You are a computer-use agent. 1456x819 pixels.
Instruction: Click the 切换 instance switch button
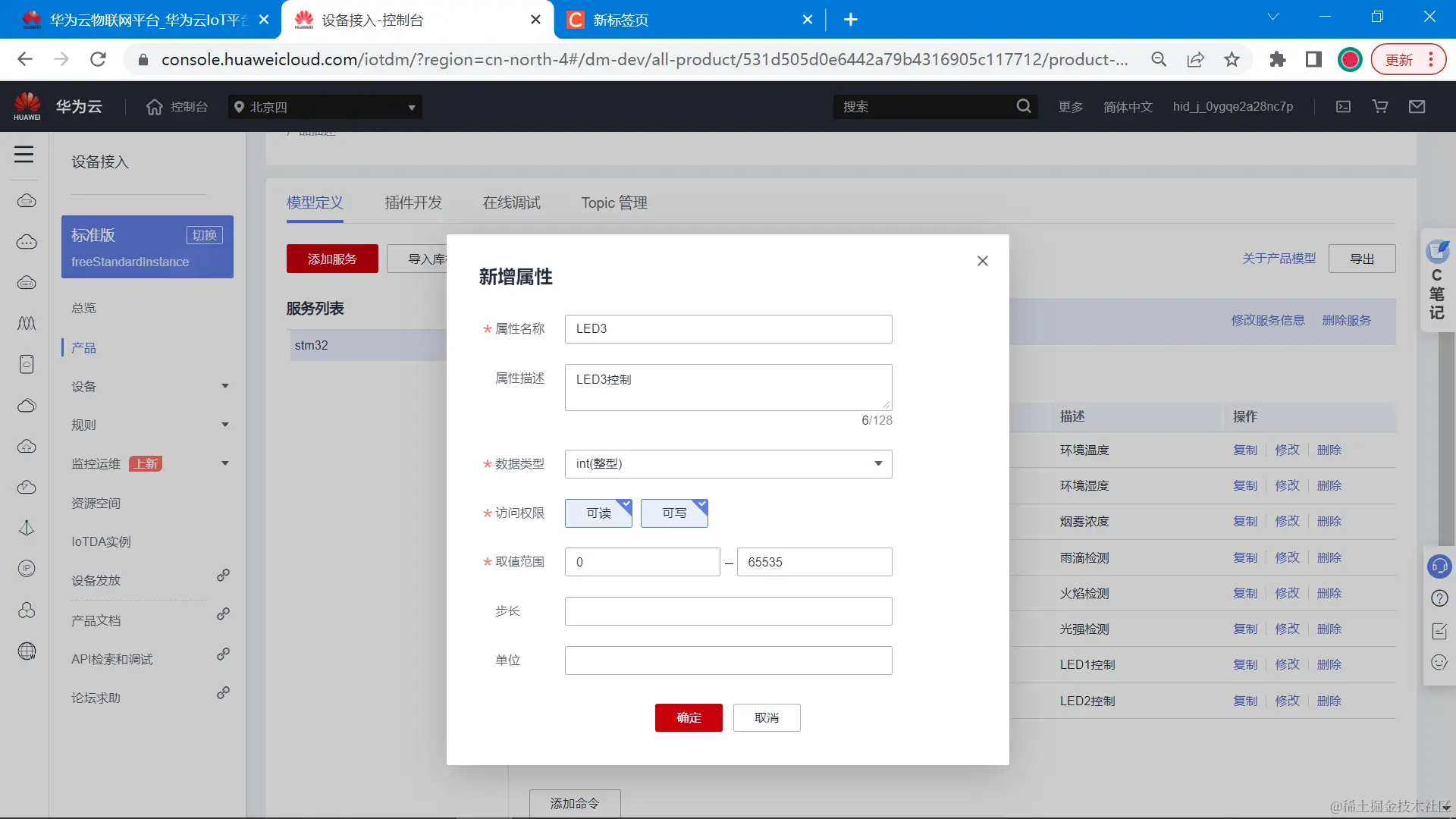pyautogui.click(x=204, y=235)
